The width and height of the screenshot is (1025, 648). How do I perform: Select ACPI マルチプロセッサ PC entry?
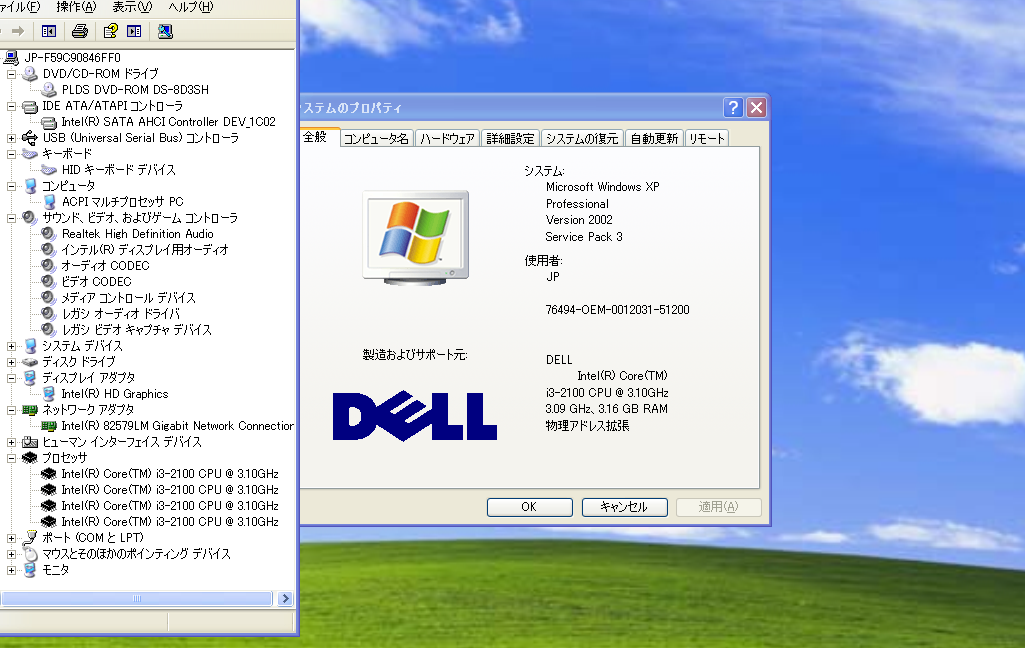point(122,201)
